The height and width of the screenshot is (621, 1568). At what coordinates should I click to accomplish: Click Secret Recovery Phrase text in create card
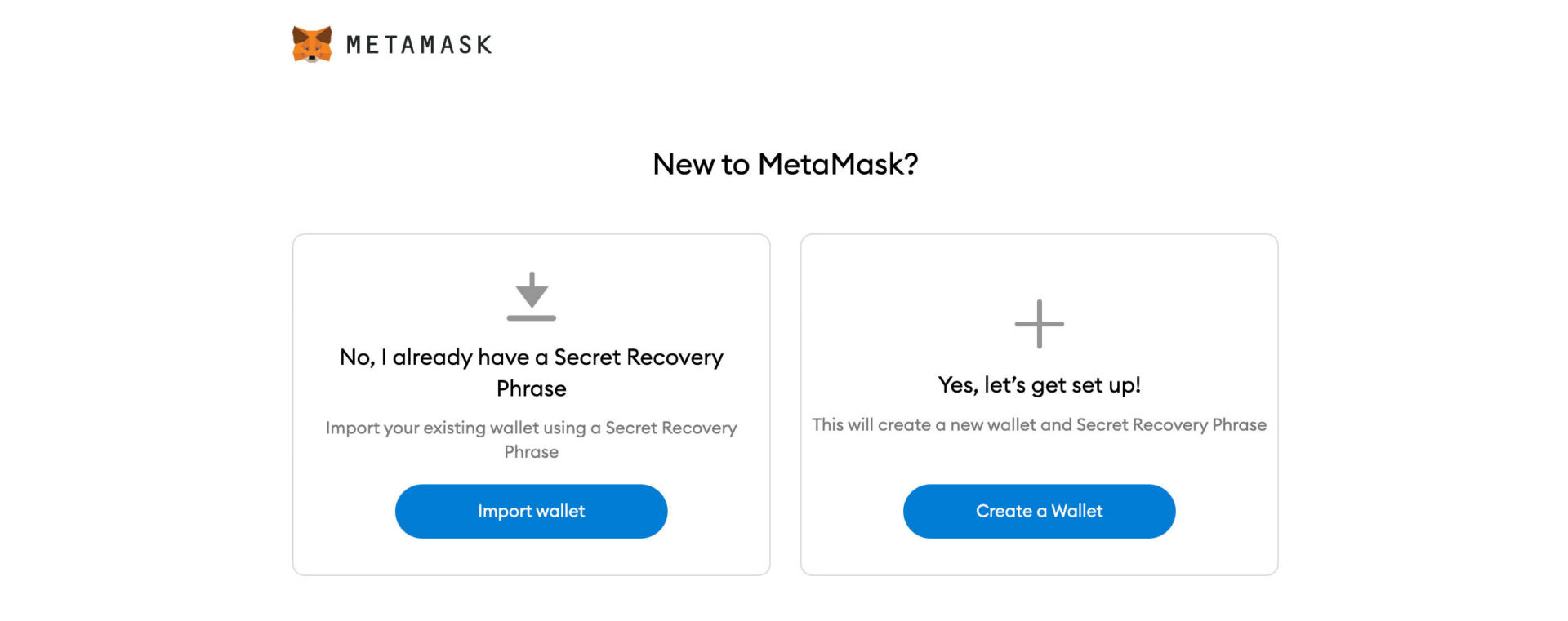(1171, 424)
